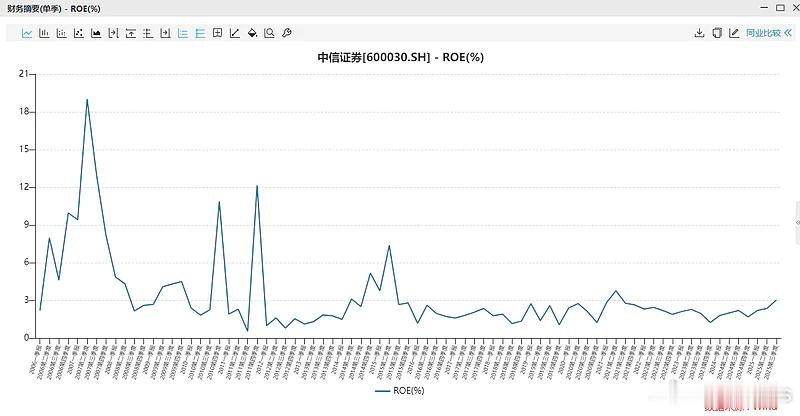Click the window title 财务摘要(单季) - ROE(%)
Viewport: 800px width, 416px height.
[54, 9]
